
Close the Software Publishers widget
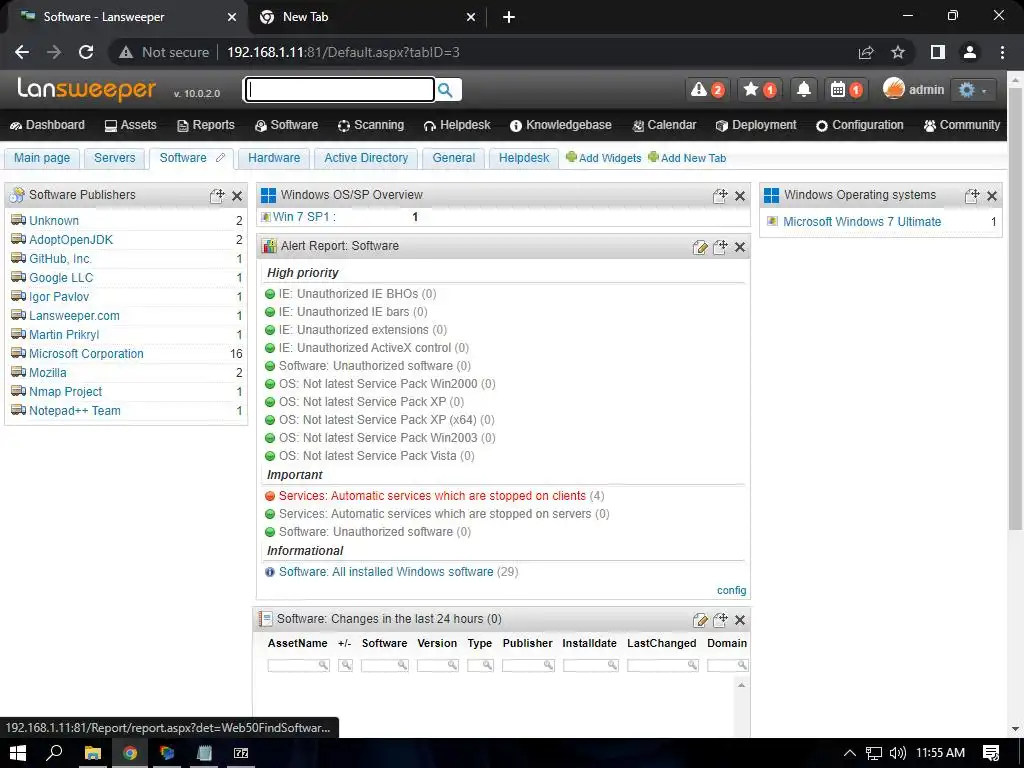point(237,196)
